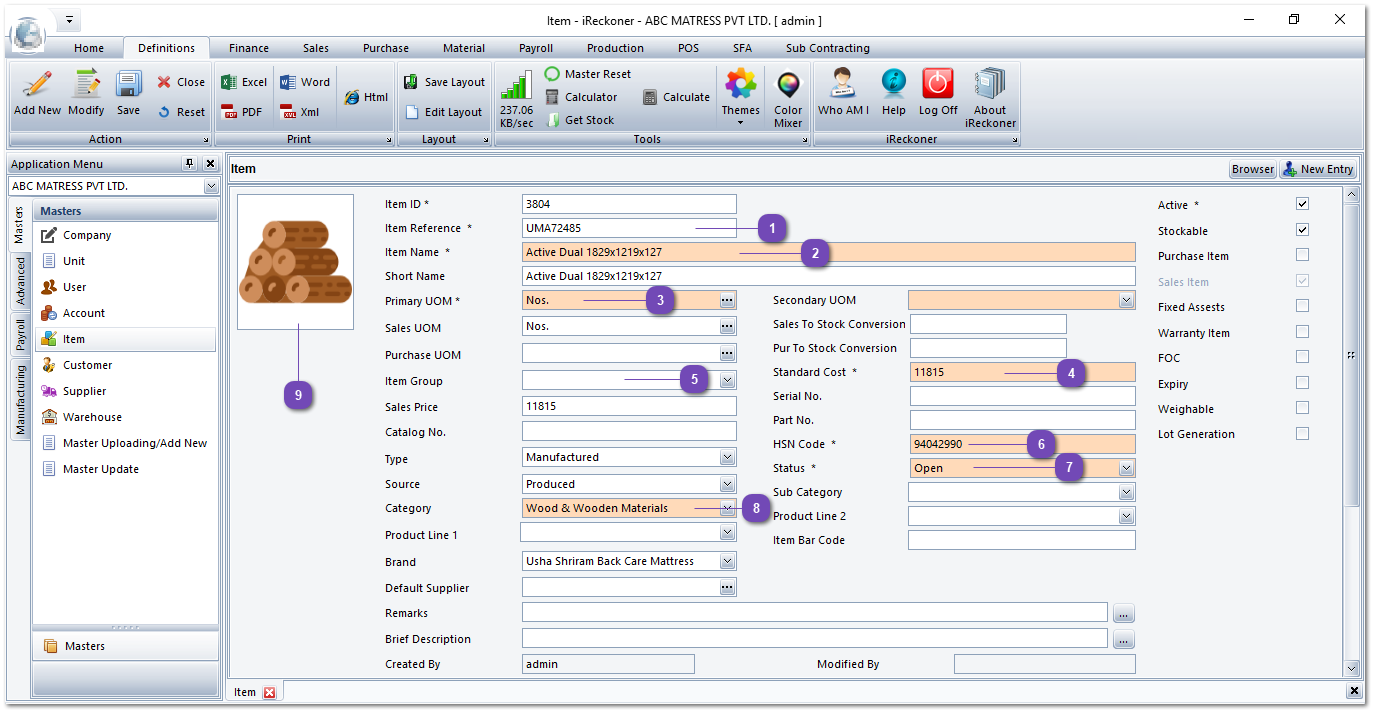Open the Production ribbon tab
The image size is (1374, 713).
615,48
